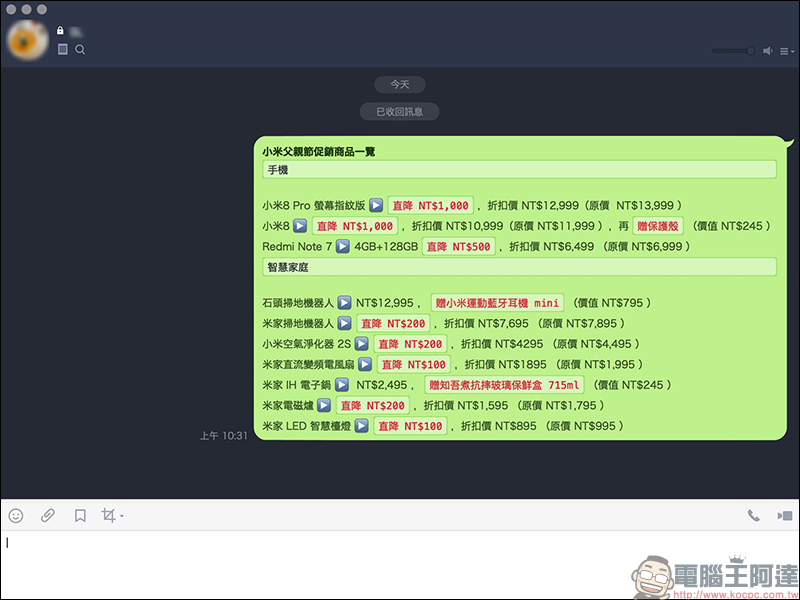Click the lock icon beside chat name
Viewport: 800px width, 600px height.
(x=60, y=31)
